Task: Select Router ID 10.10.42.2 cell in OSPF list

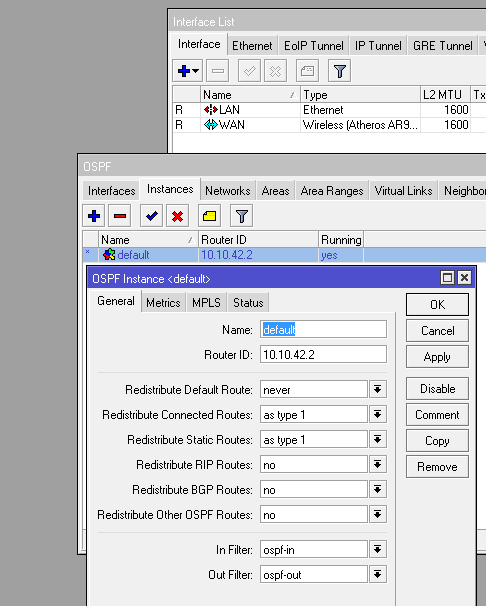Action: [258, 255]
